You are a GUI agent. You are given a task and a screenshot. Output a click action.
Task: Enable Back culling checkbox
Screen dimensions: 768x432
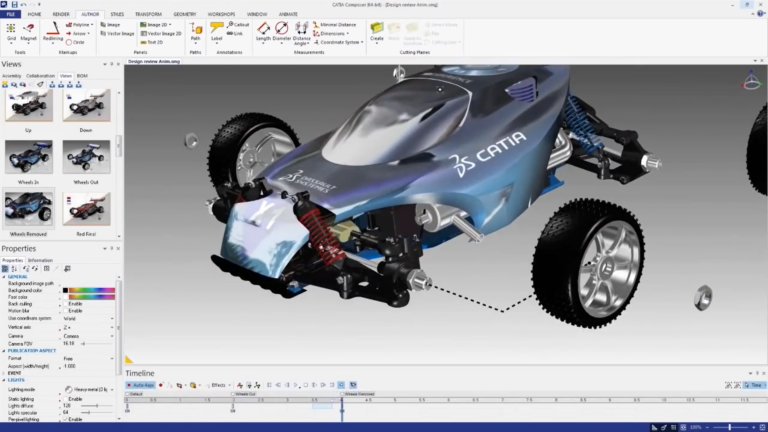66,304
